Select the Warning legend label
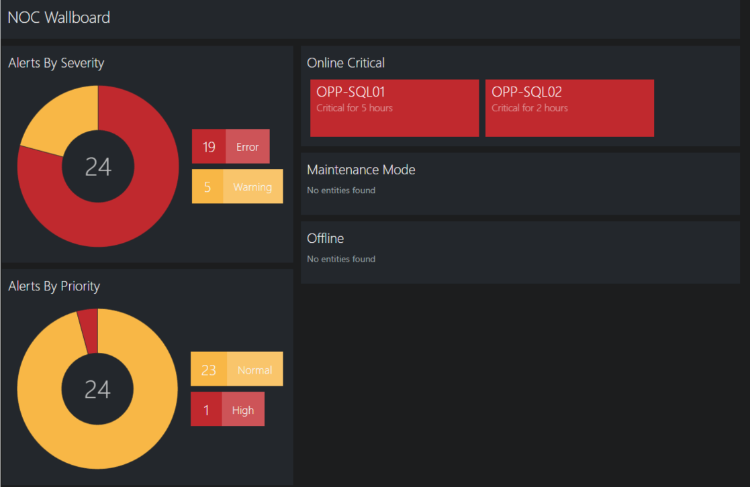 (x=253, y=186)
